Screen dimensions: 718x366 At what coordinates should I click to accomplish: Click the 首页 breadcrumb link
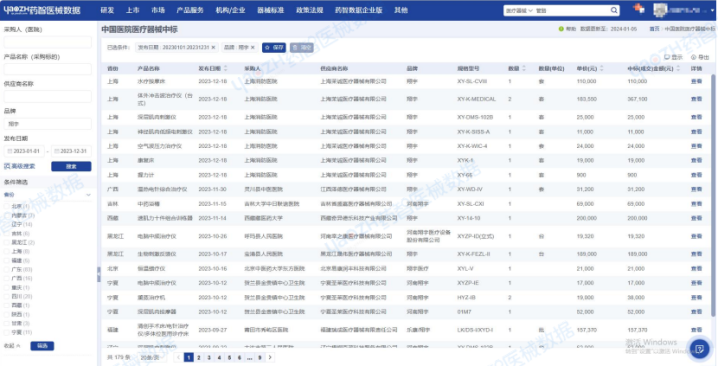coord(654,29)
